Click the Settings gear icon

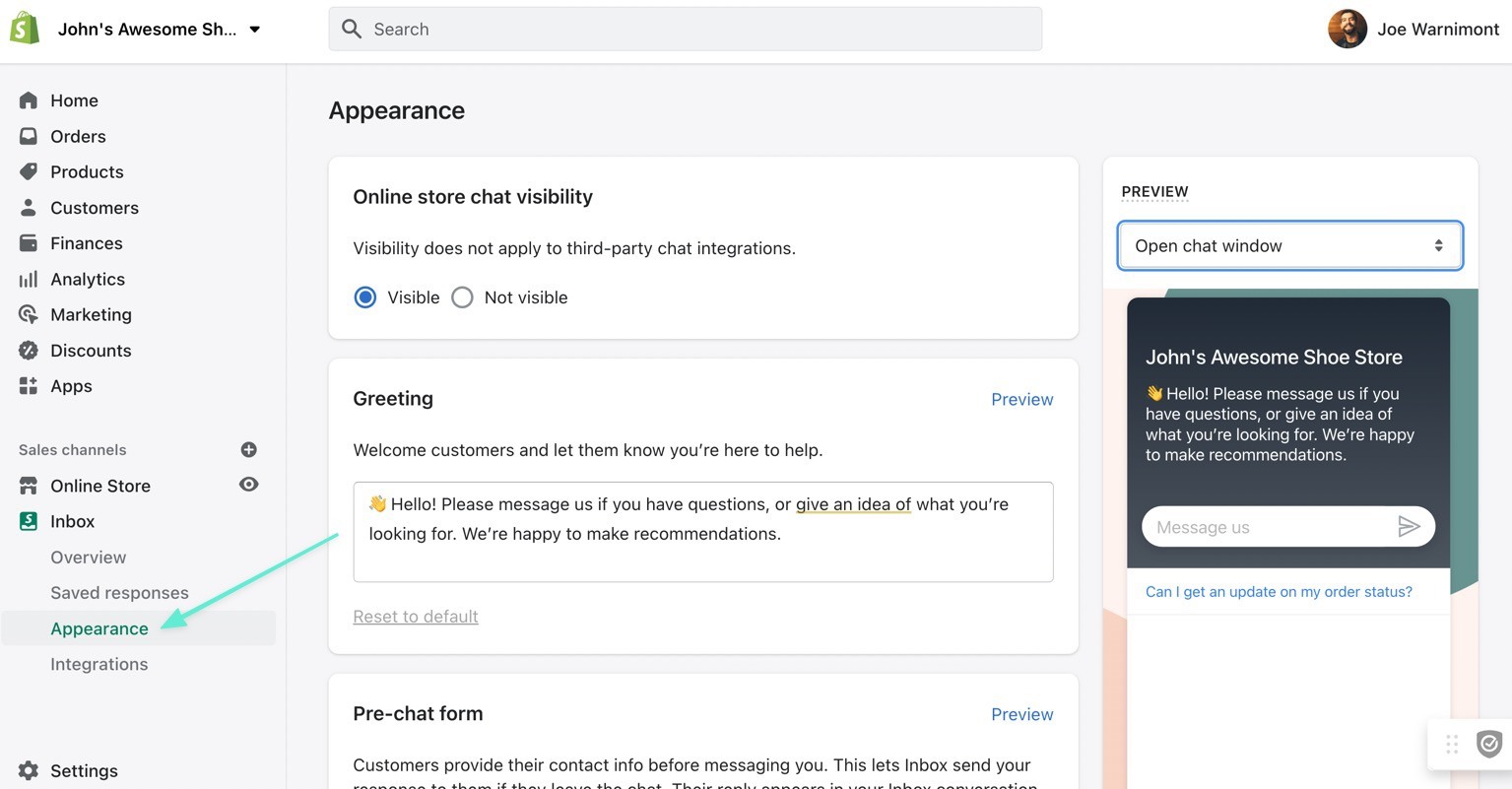pyautogui.click(x=29, y=770)
